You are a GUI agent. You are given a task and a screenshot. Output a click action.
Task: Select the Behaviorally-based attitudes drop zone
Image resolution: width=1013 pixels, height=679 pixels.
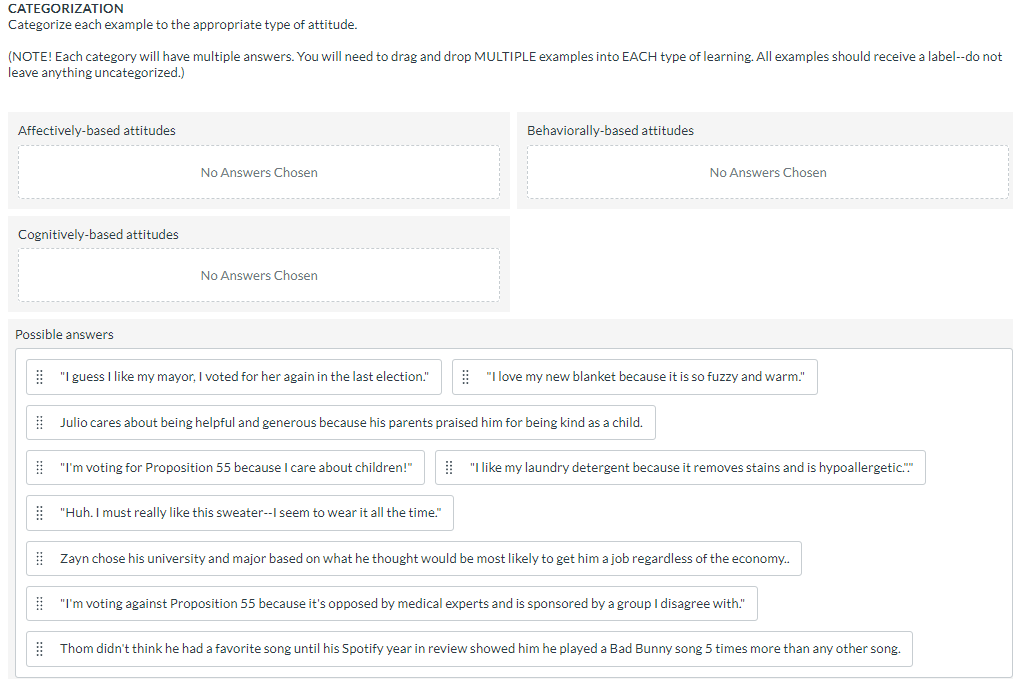(767, 172)
